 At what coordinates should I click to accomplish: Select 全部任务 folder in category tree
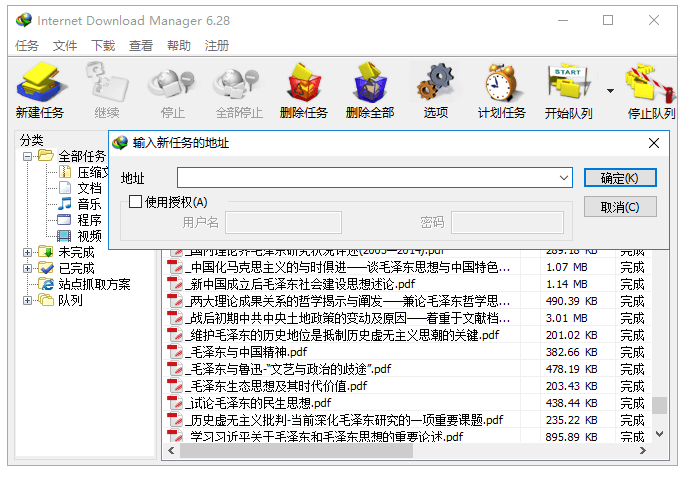81,156
